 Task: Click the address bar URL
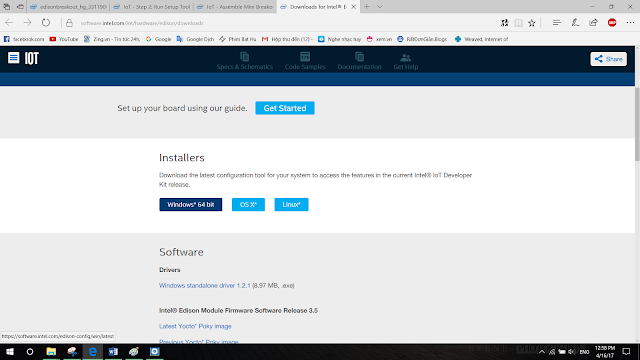click(142, 23)
